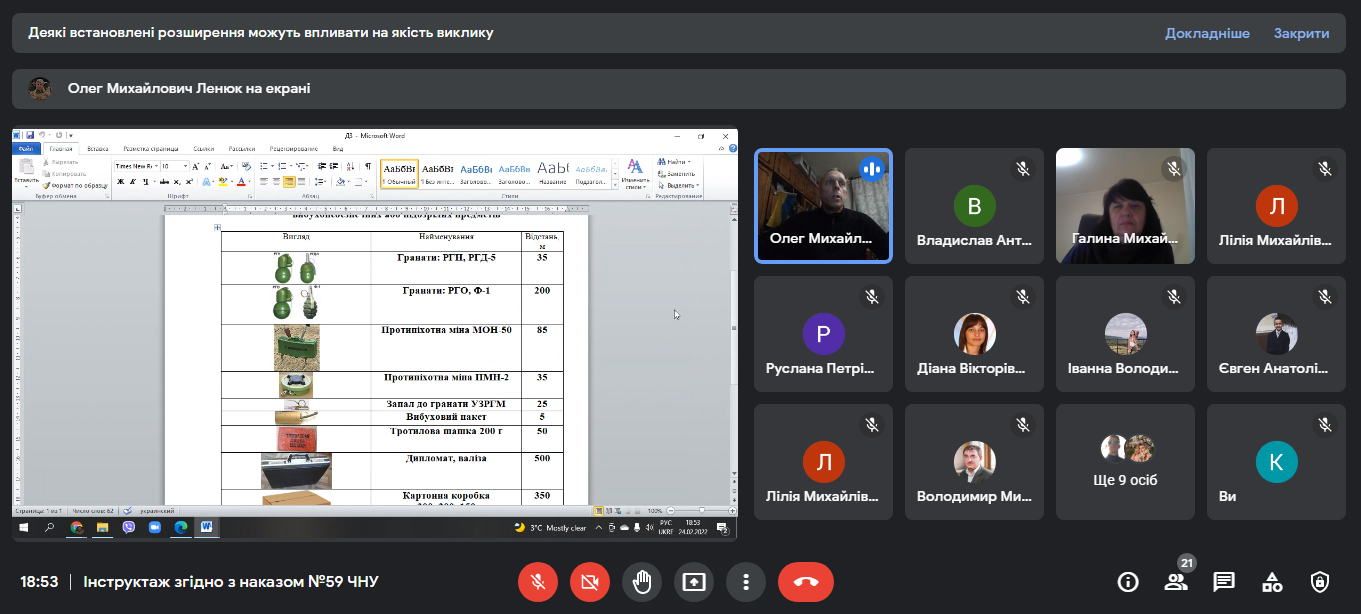
Task: Open host controls lock icon
Action: [1320, 582]
